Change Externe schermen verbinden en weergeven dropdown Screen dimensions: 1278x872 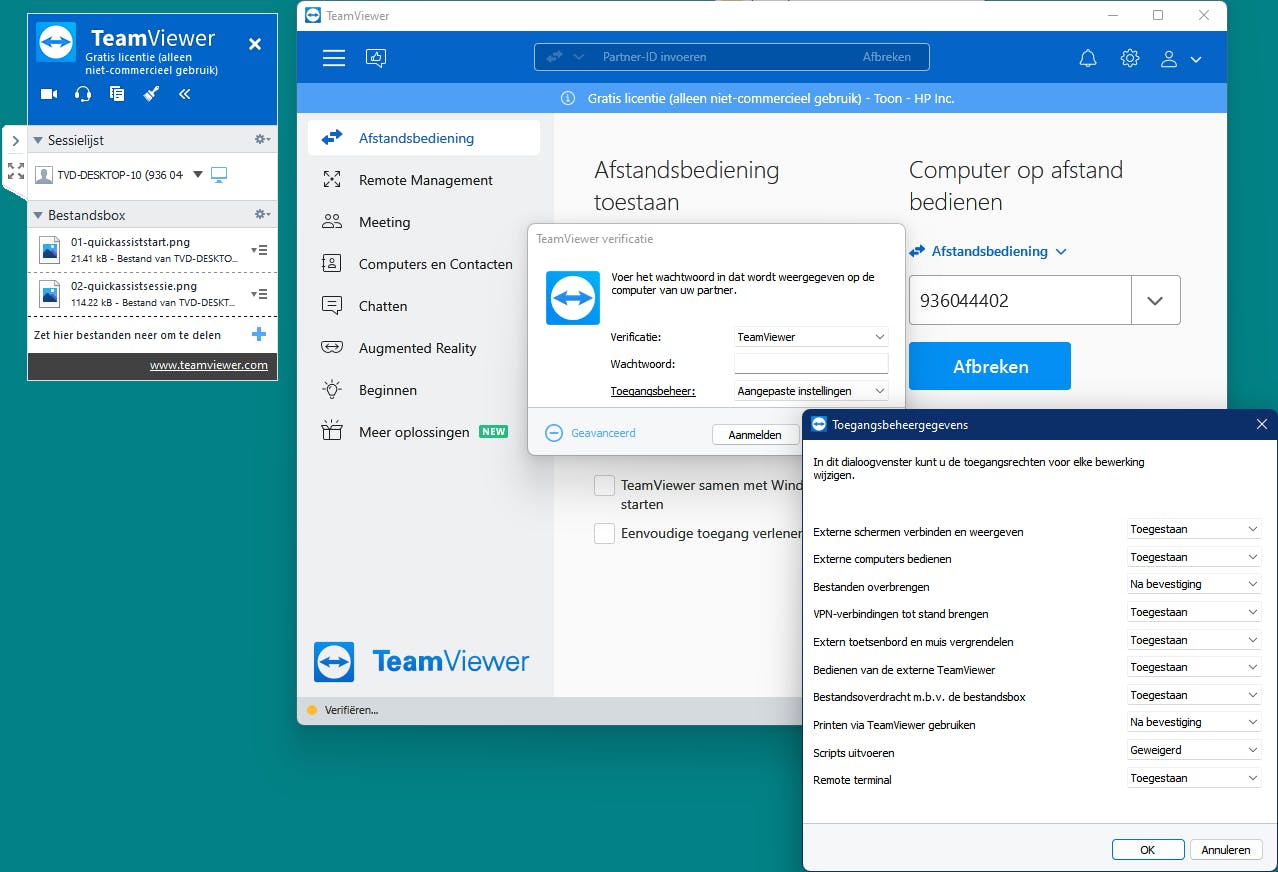(x=1194, y=529)
